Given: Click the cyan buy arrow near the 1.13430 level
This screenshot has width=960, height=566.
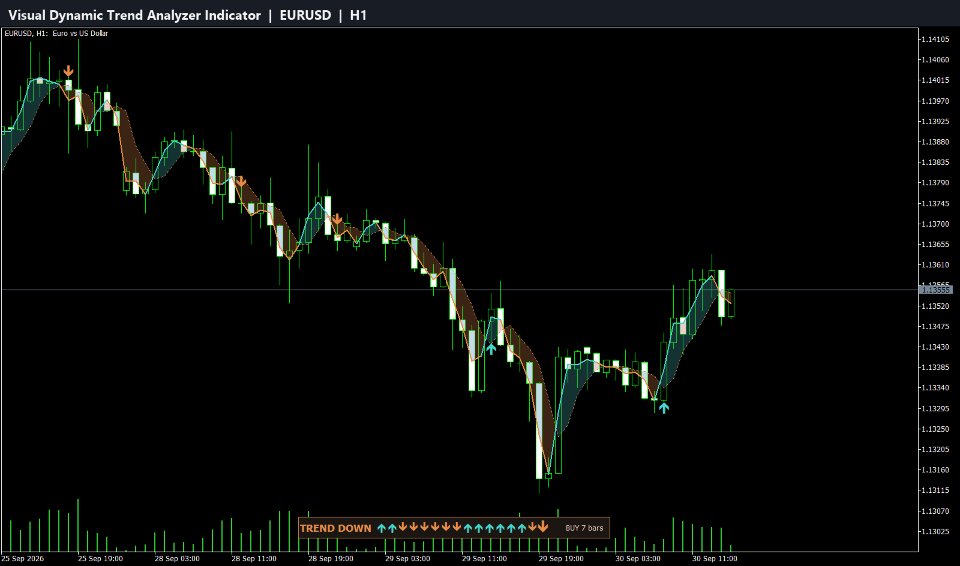Looking at the screenshot, I should point(491,349).
